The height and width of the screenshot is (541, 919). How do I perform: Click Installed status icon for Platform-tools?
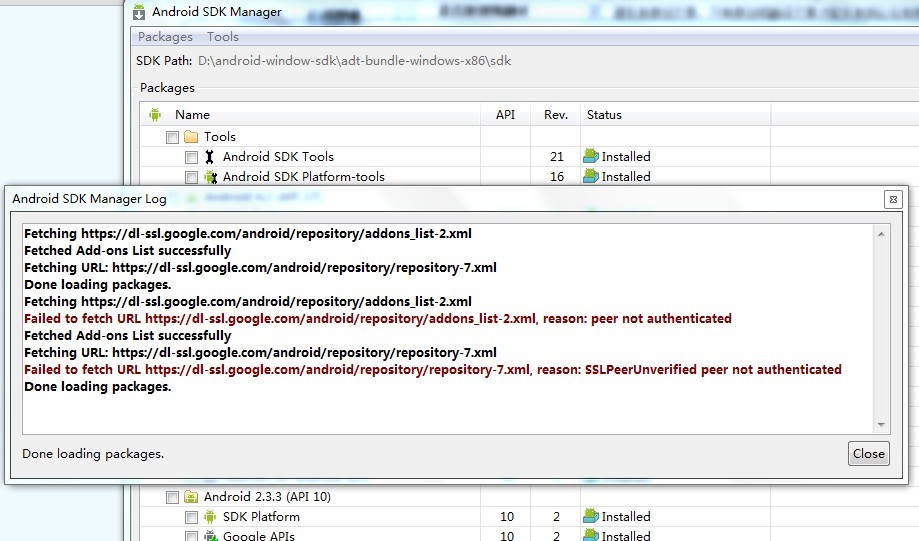point(591,176)
